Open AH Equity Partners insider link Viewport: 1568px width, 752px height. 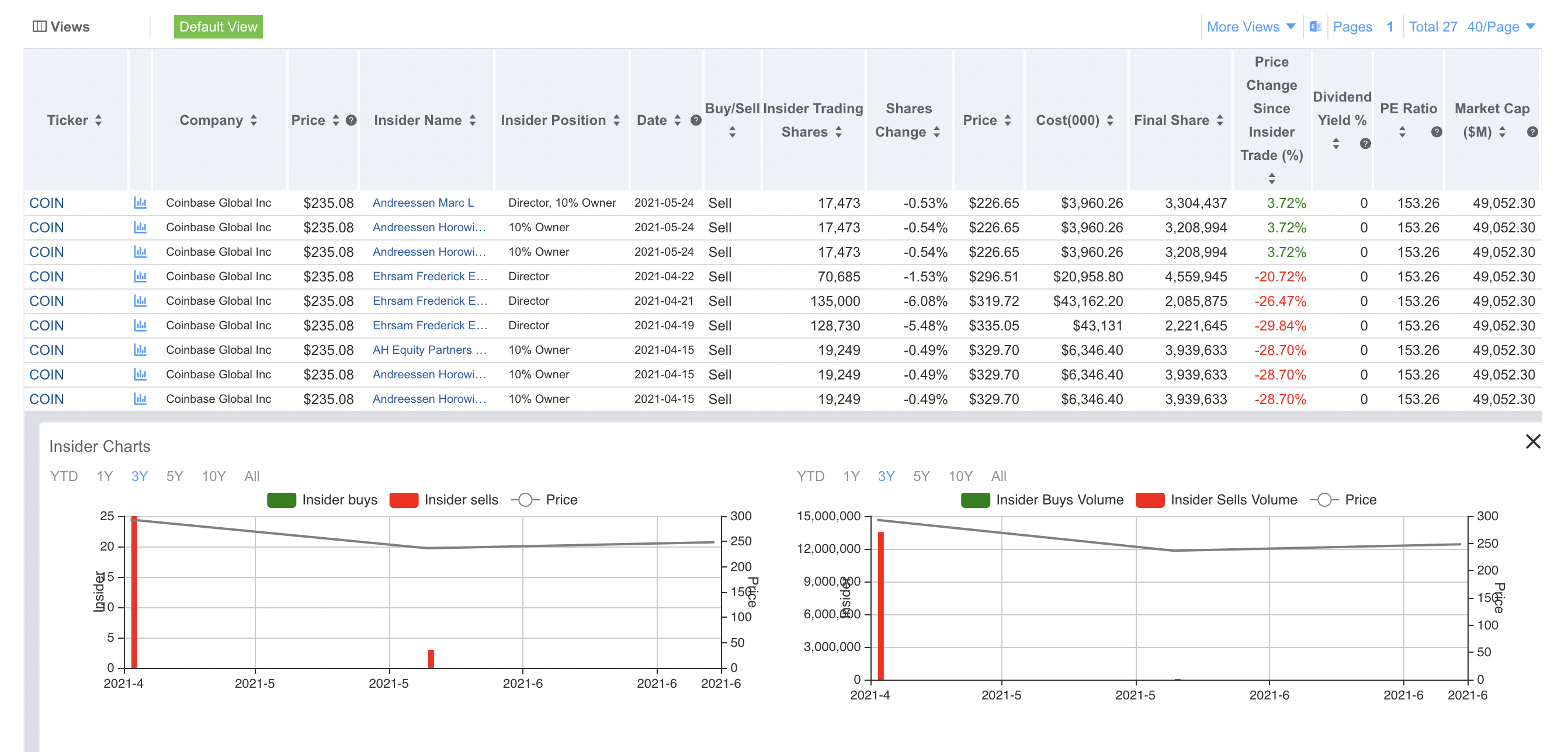click(430, 350)
